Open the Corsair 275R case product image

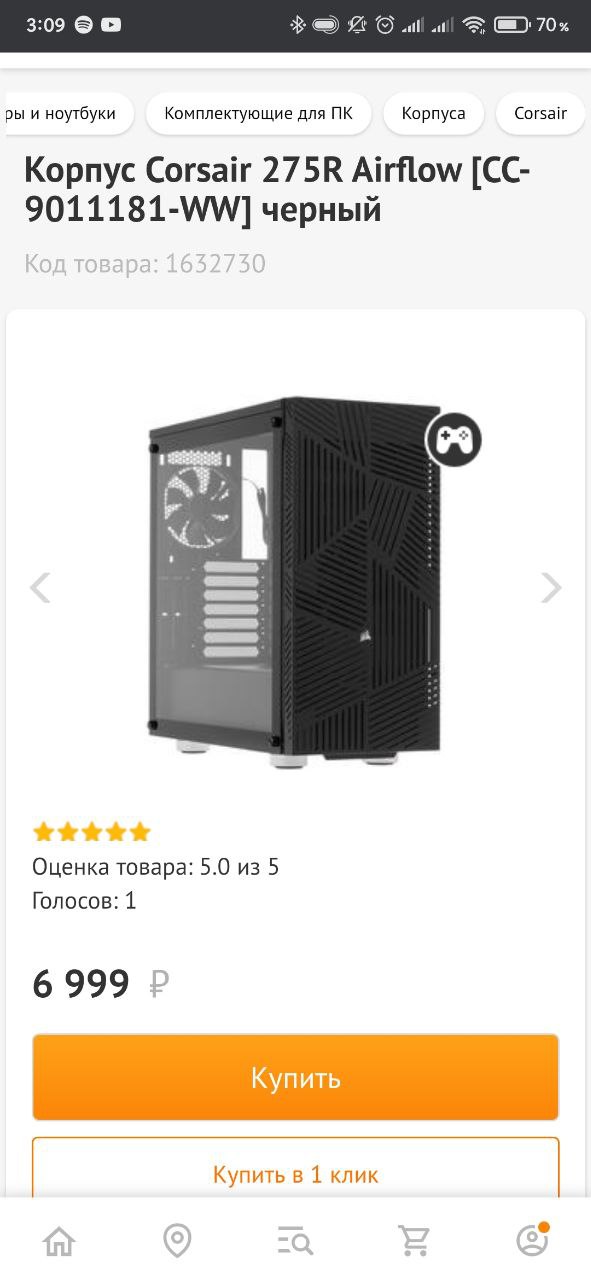(295, 583)
